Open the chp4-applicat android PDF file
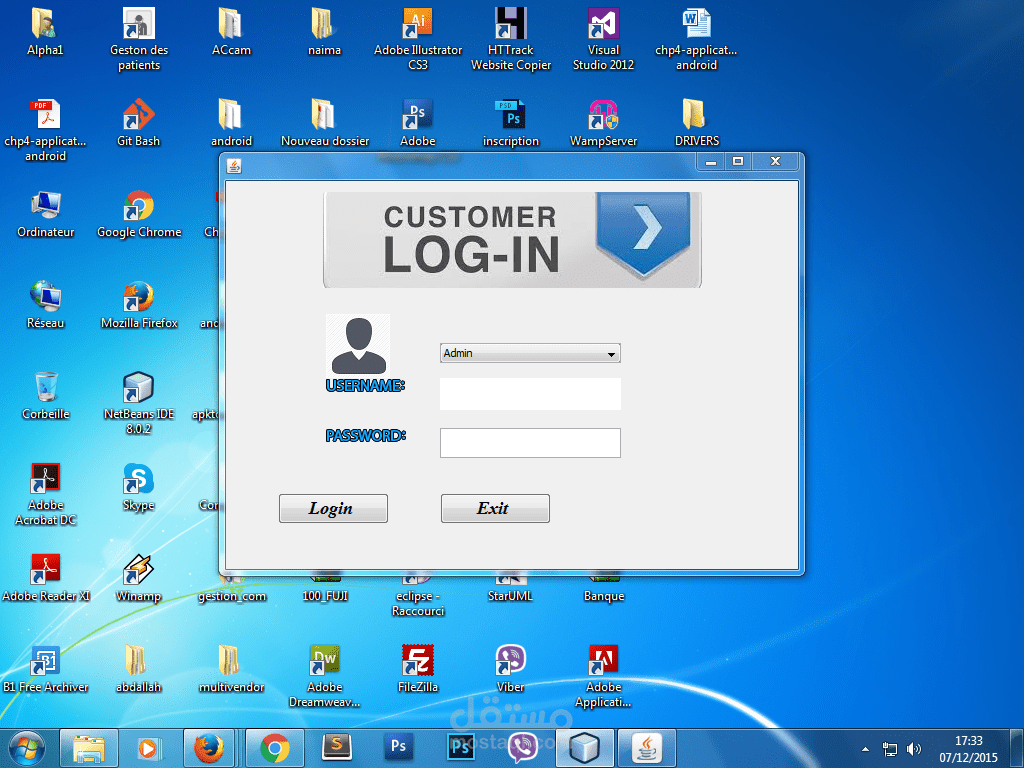The height and width of the screenshot is (768, 1024). tap(45, 130)
